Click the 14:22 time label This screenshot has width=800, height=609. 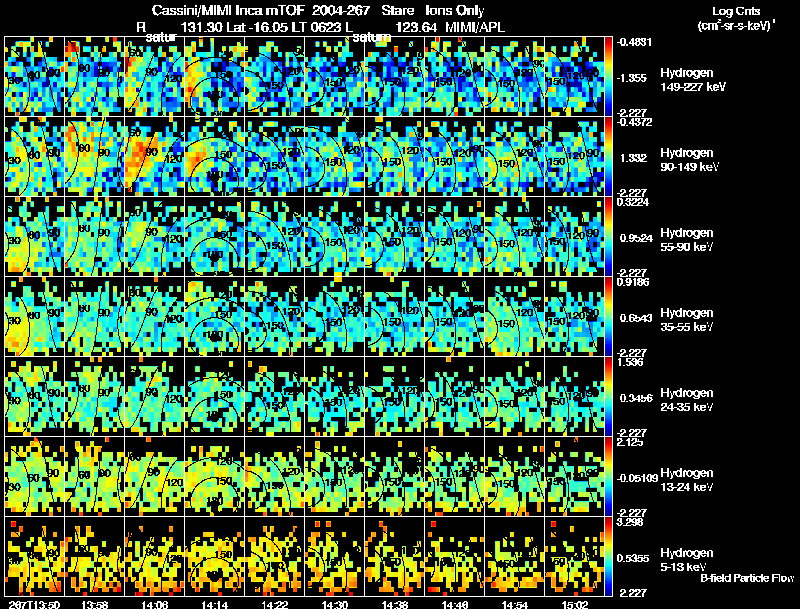[274, 605]
